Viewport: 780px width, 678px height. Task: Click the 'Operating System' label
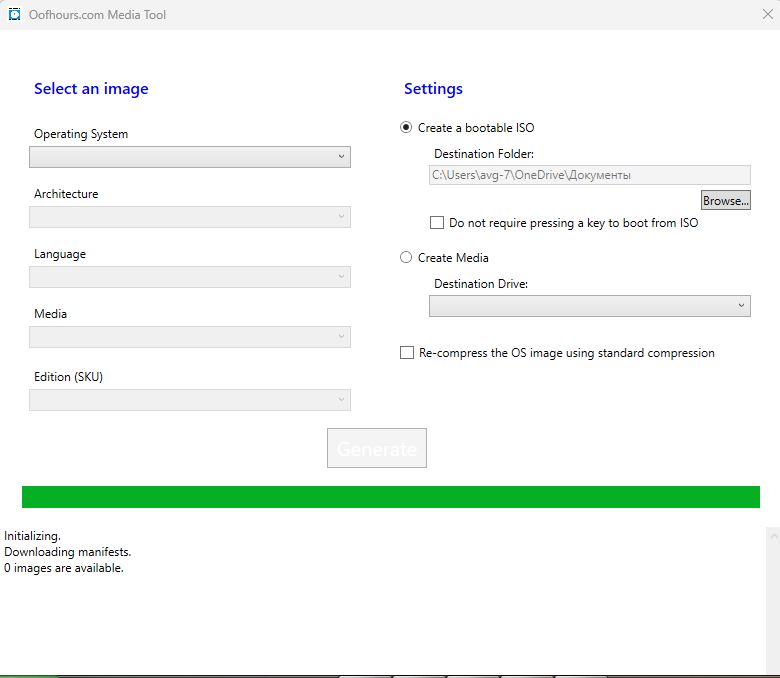pos(81,134)
